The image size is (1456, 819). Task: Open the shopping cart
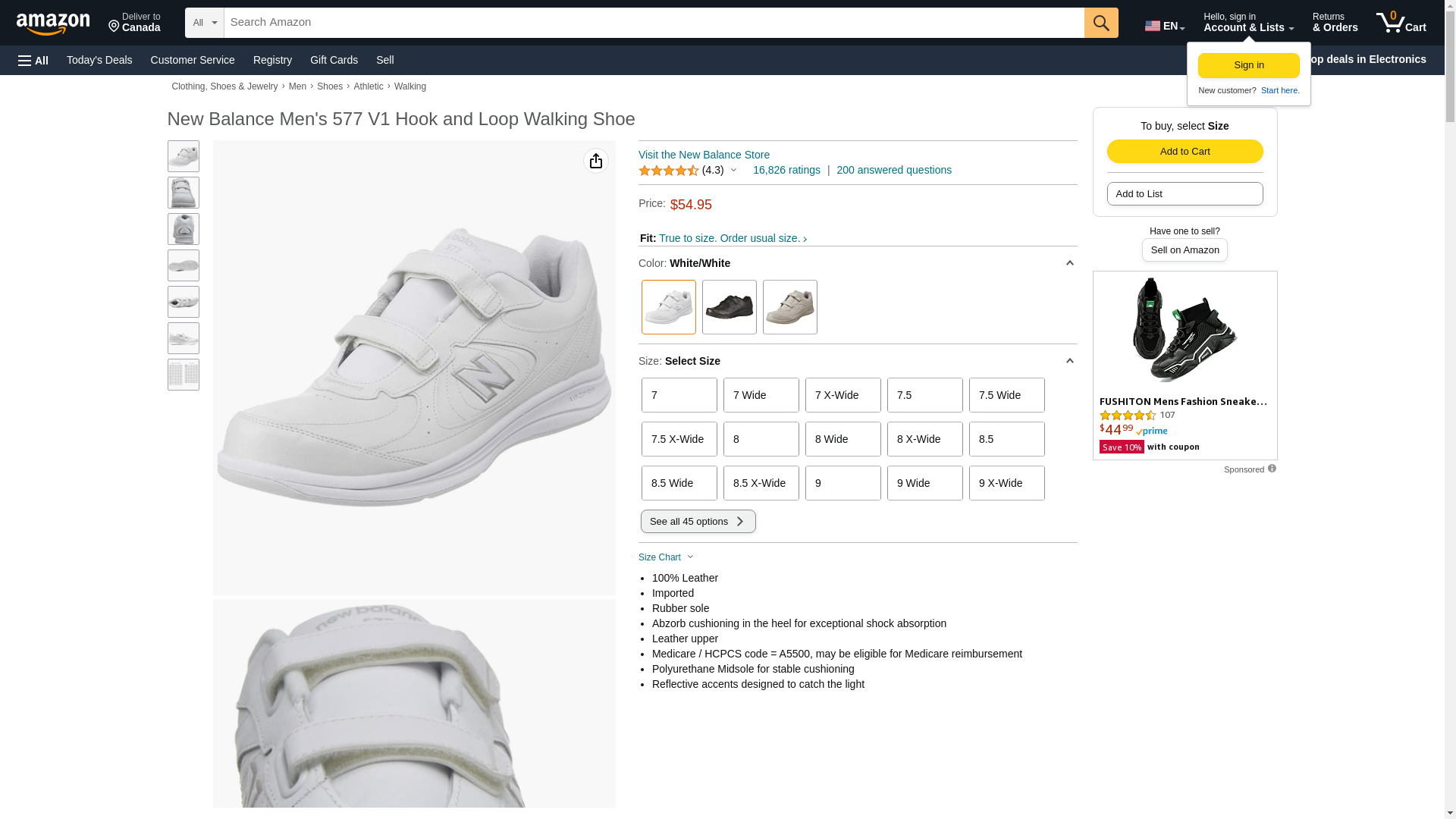coord(1401,23)
